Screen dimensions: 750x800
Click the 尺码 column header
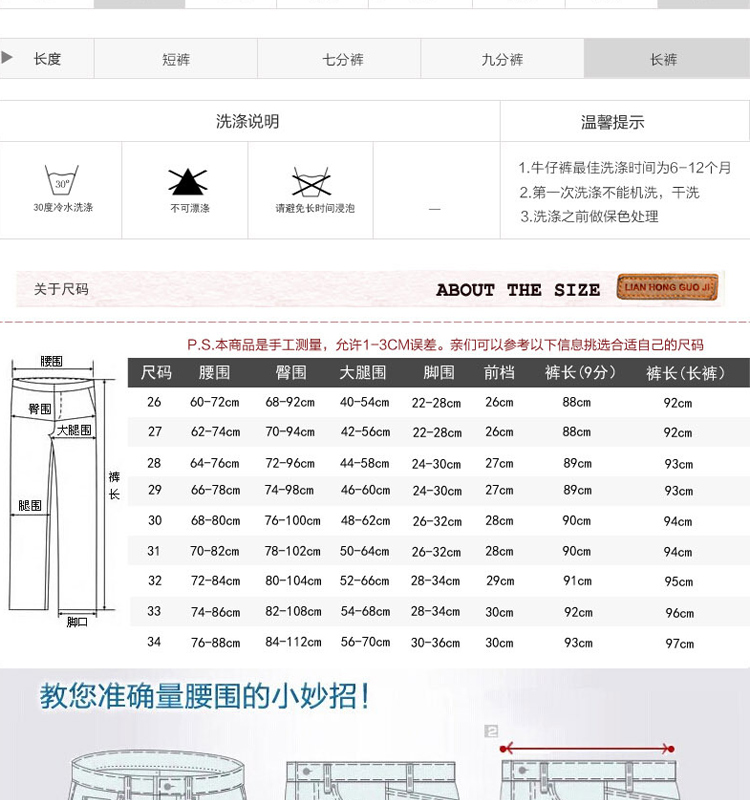point(156,372)
